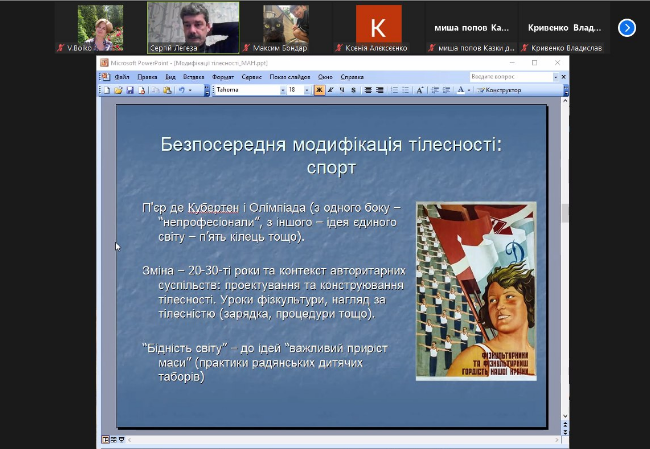
Task: Open the Сервис menu
Action: pyautogui.click(x=252, y=77)
